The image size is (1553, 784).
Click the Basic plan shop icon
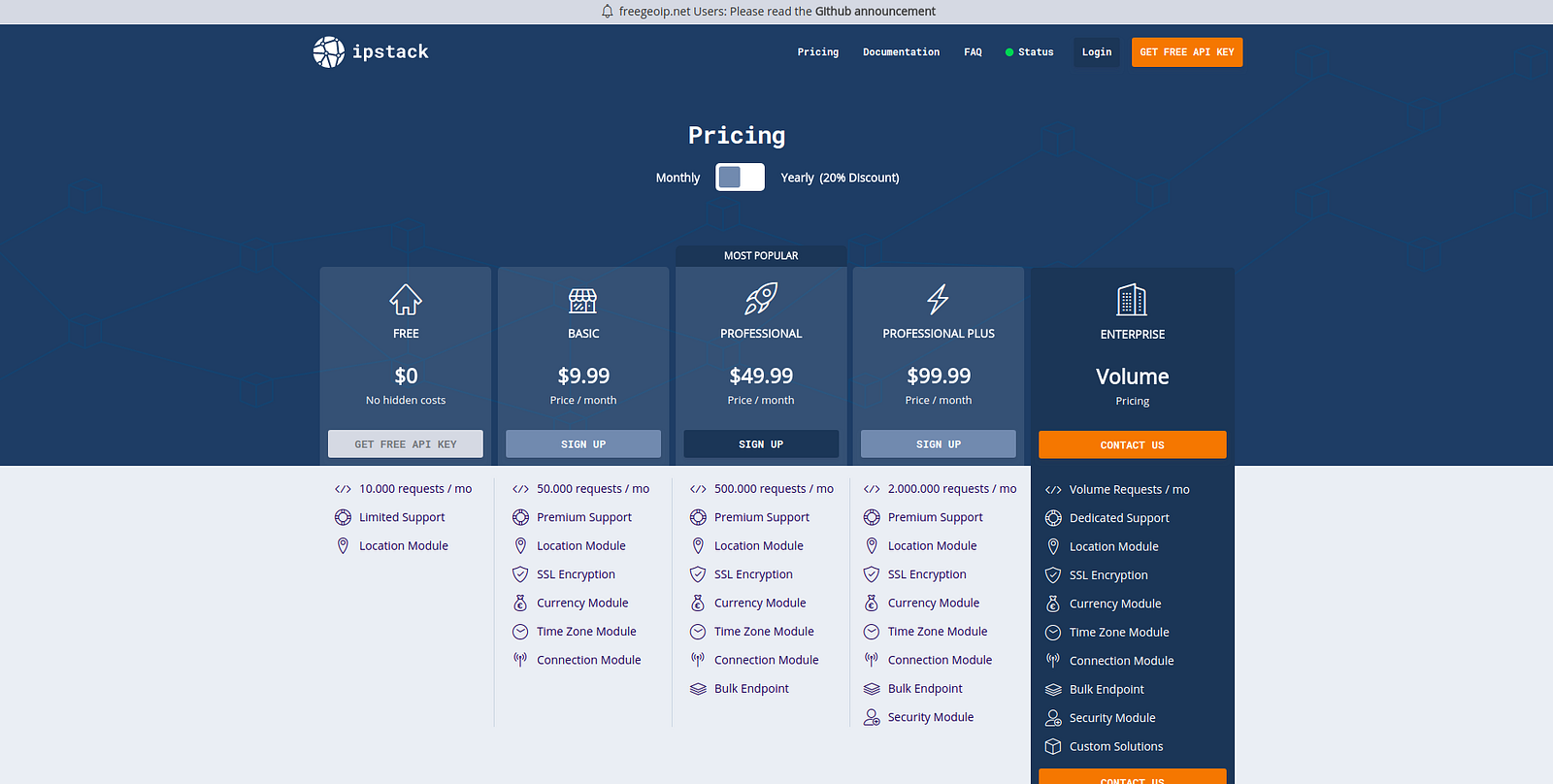coord(582,300)
